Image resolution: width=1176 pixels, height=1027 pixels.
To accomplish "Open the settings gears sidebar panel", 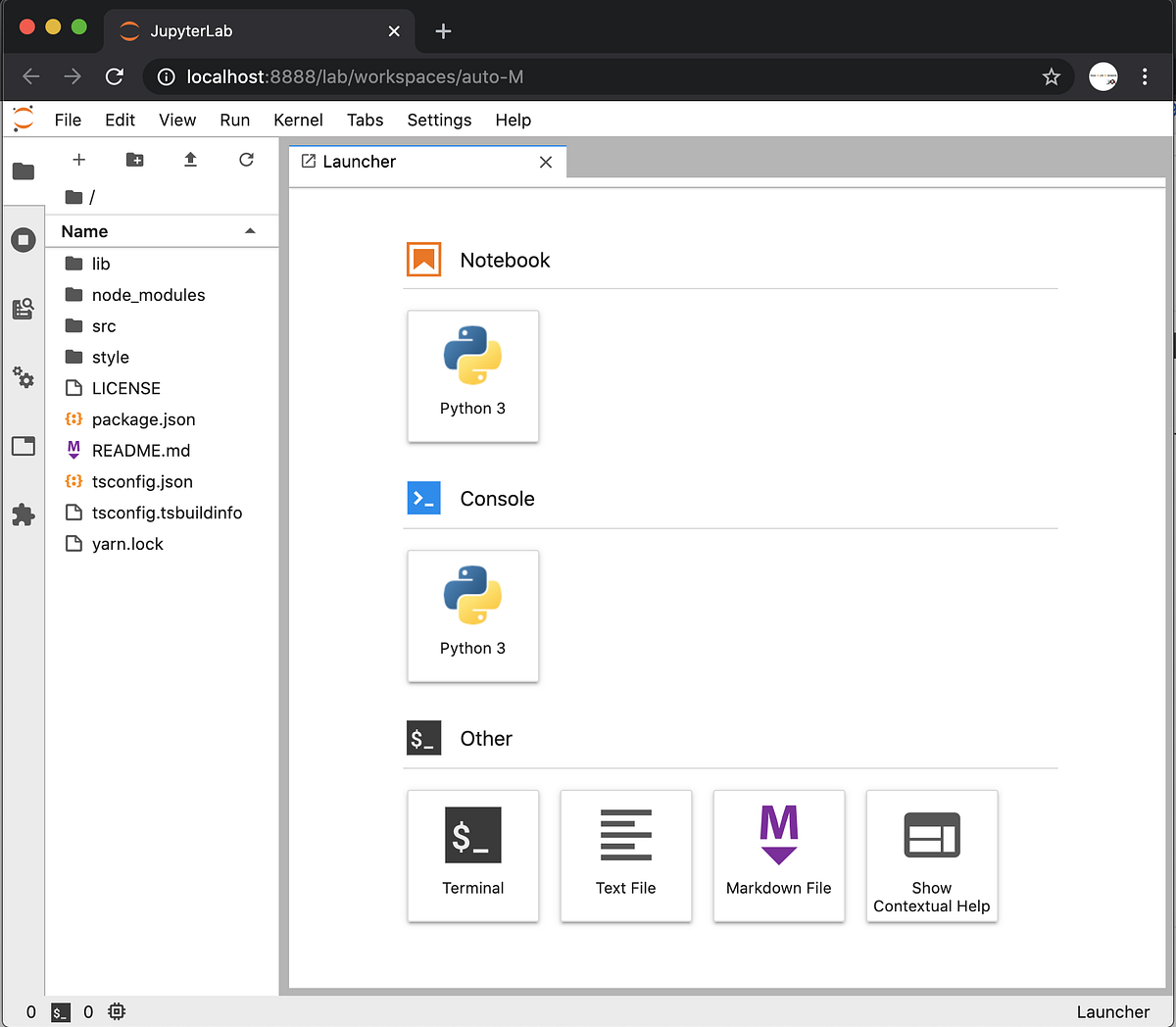I will click(x=23, y=377).
